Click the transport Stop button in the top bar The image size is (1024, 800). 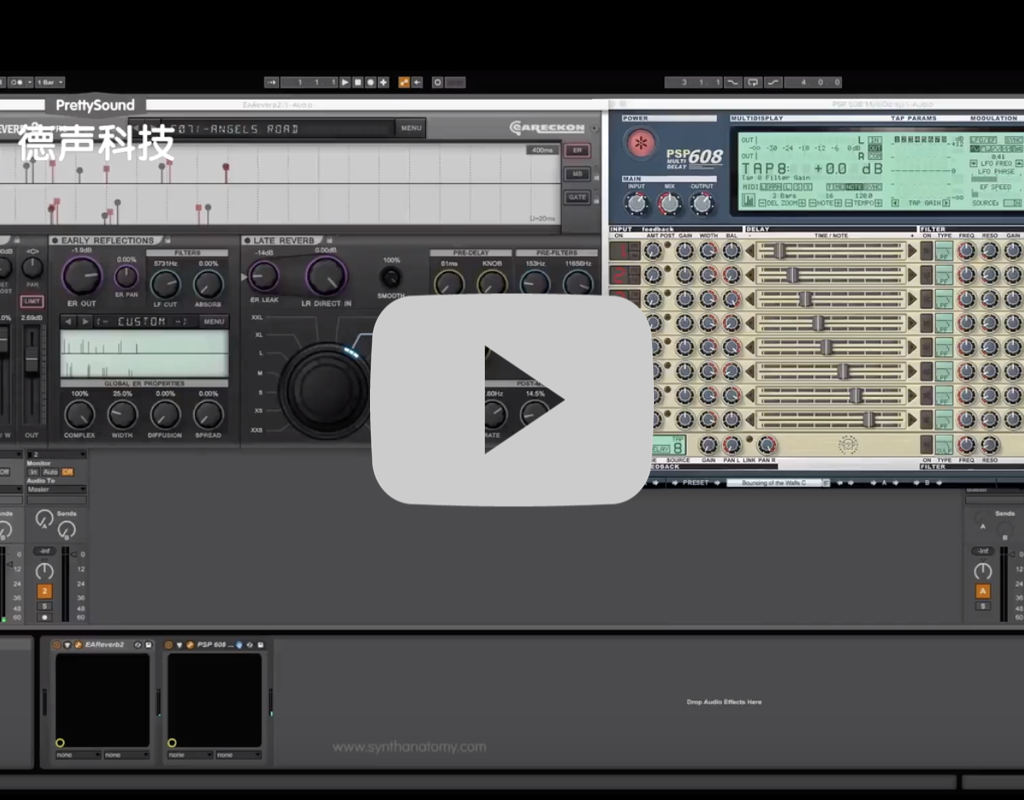tap(358, 82)
